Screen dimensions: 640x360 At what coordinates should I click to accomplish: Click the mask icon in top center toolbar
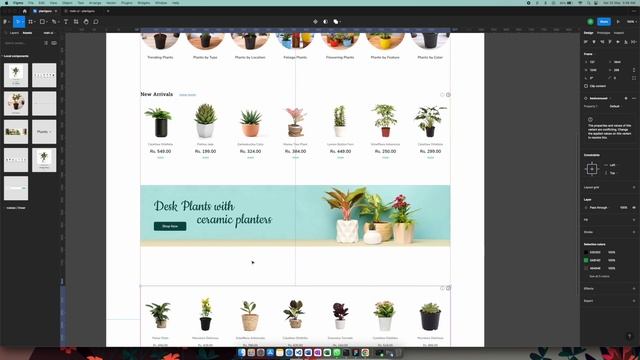pos(325,22)
